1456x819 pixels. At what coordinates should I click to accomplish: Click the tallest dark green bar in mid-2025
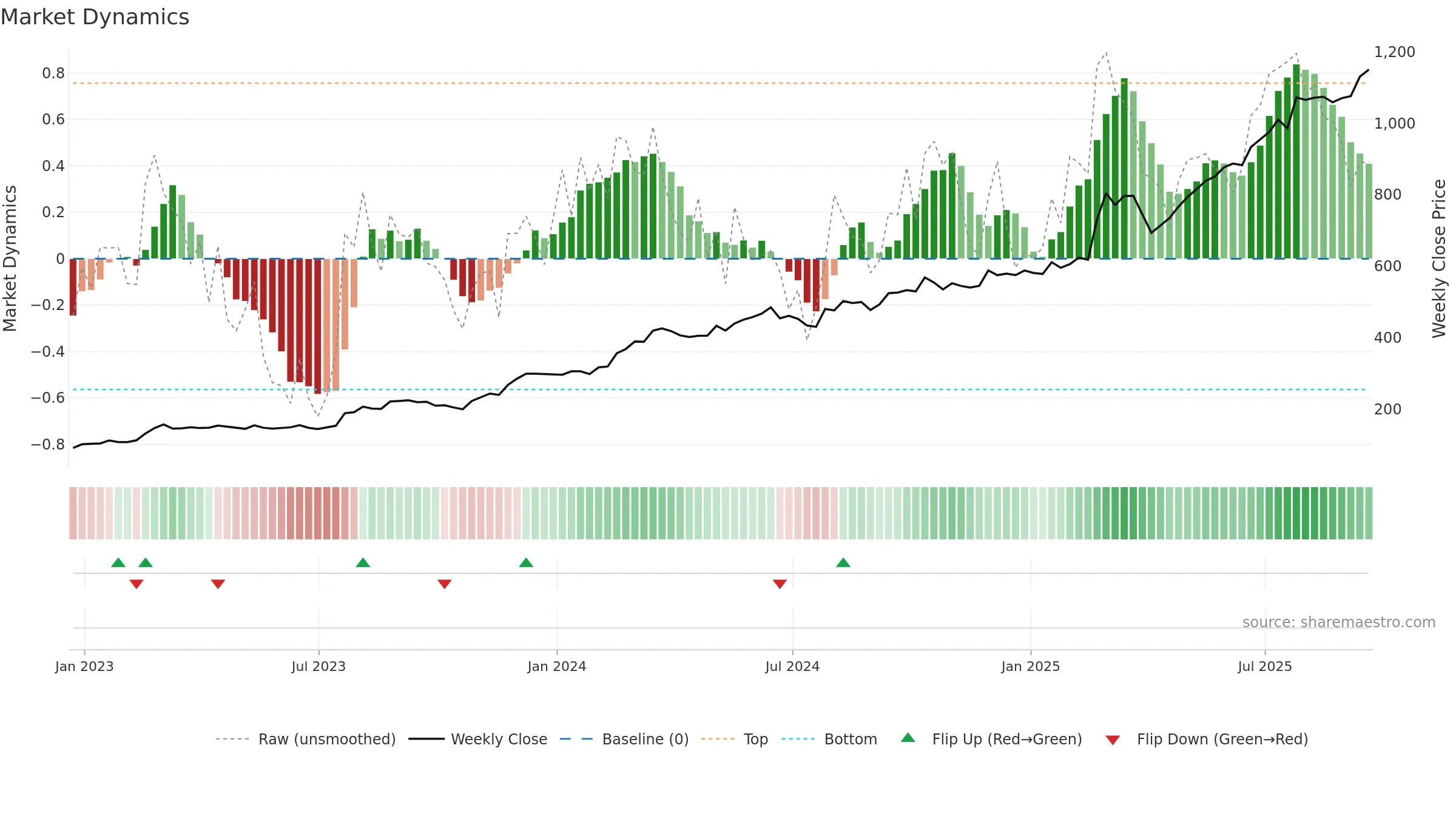[1296, 161]
